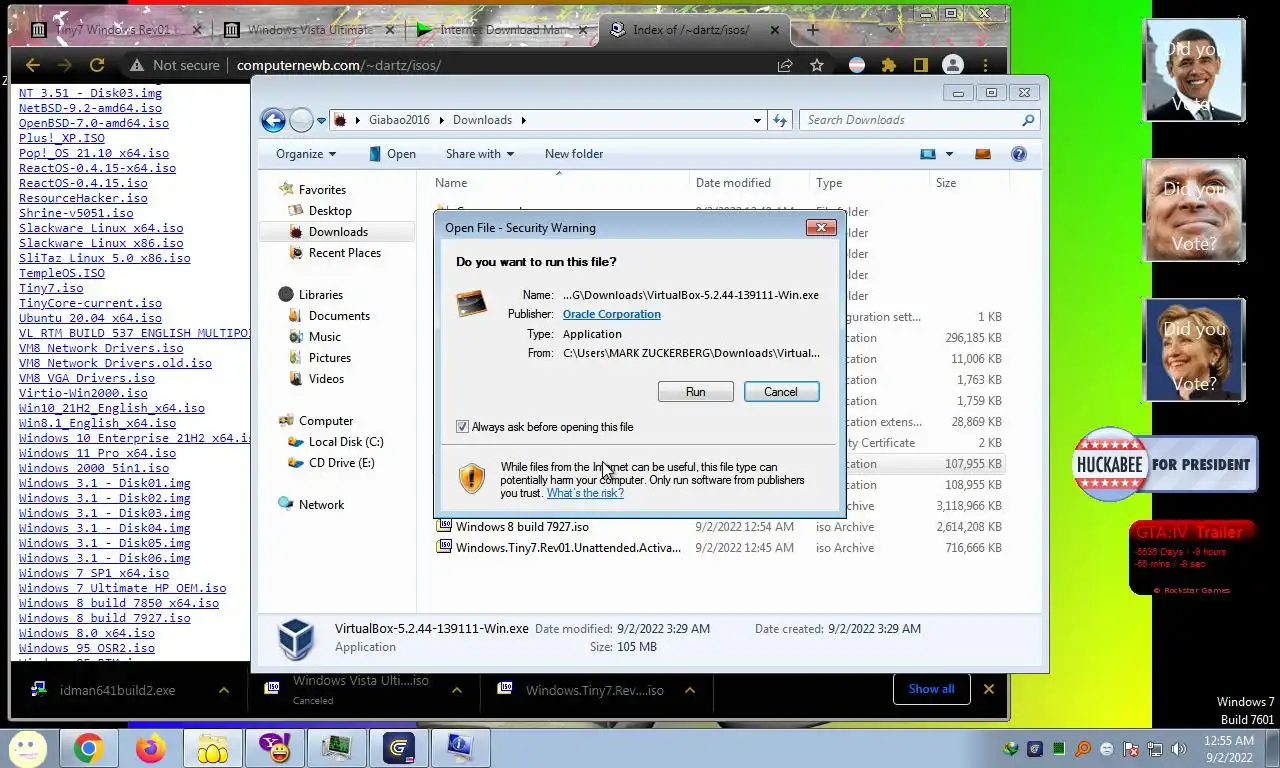Select Desktop under Favorites
This screenshot has height=768, width=1280.
[330, 211]
